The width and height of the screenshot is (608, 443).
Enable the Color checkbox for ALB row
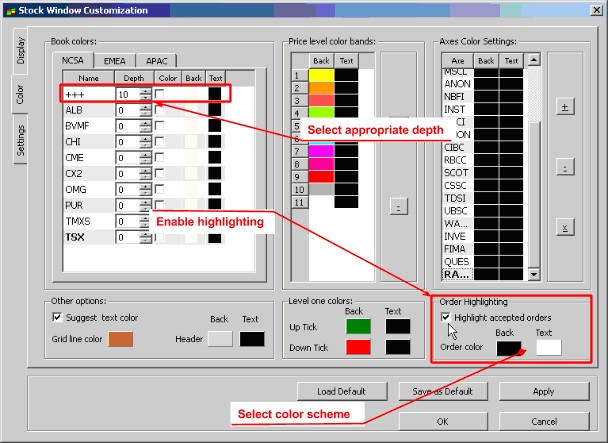(159, 110)
